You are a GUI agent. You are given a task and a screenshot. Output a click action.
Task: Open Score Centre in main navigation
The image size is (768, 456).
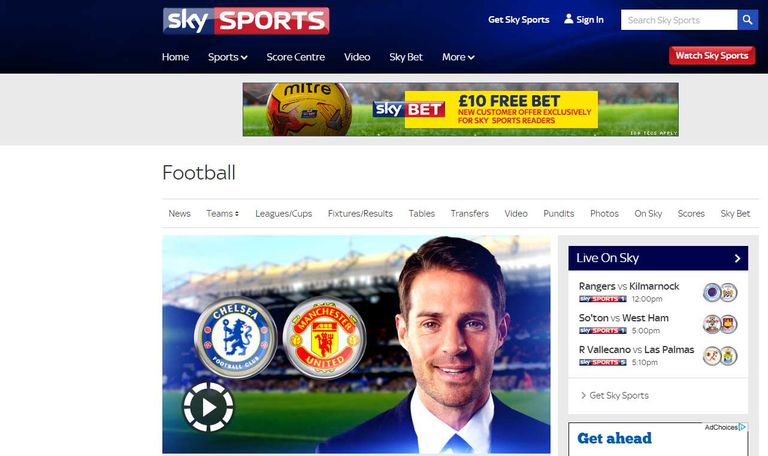pyautogui.click(x=295, y=57)
